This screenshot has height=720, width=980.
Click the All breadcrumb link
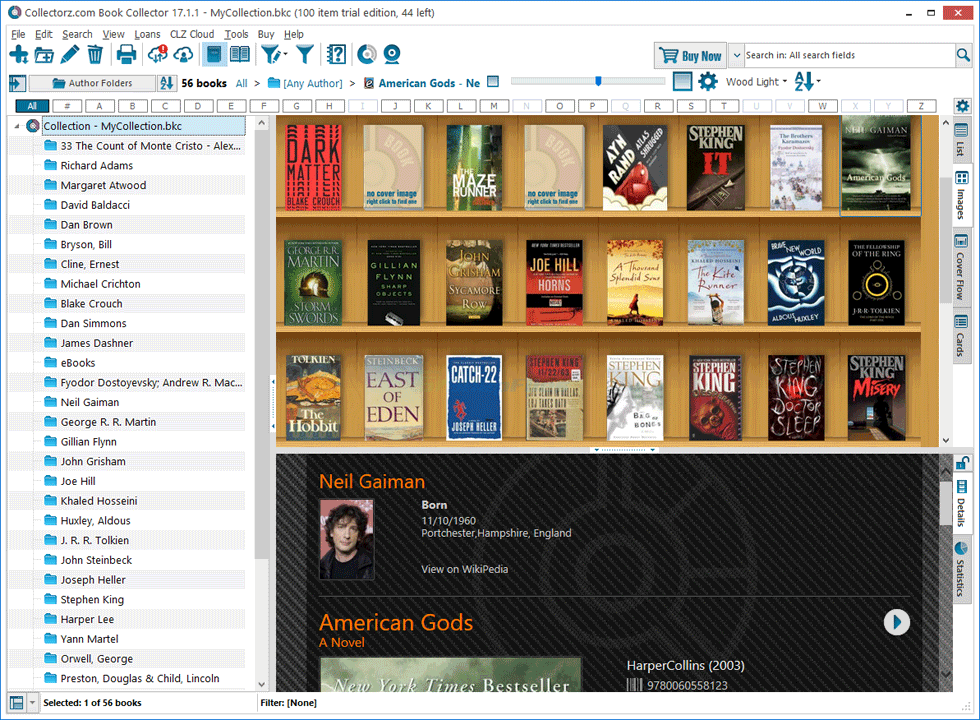pos(241,83)
